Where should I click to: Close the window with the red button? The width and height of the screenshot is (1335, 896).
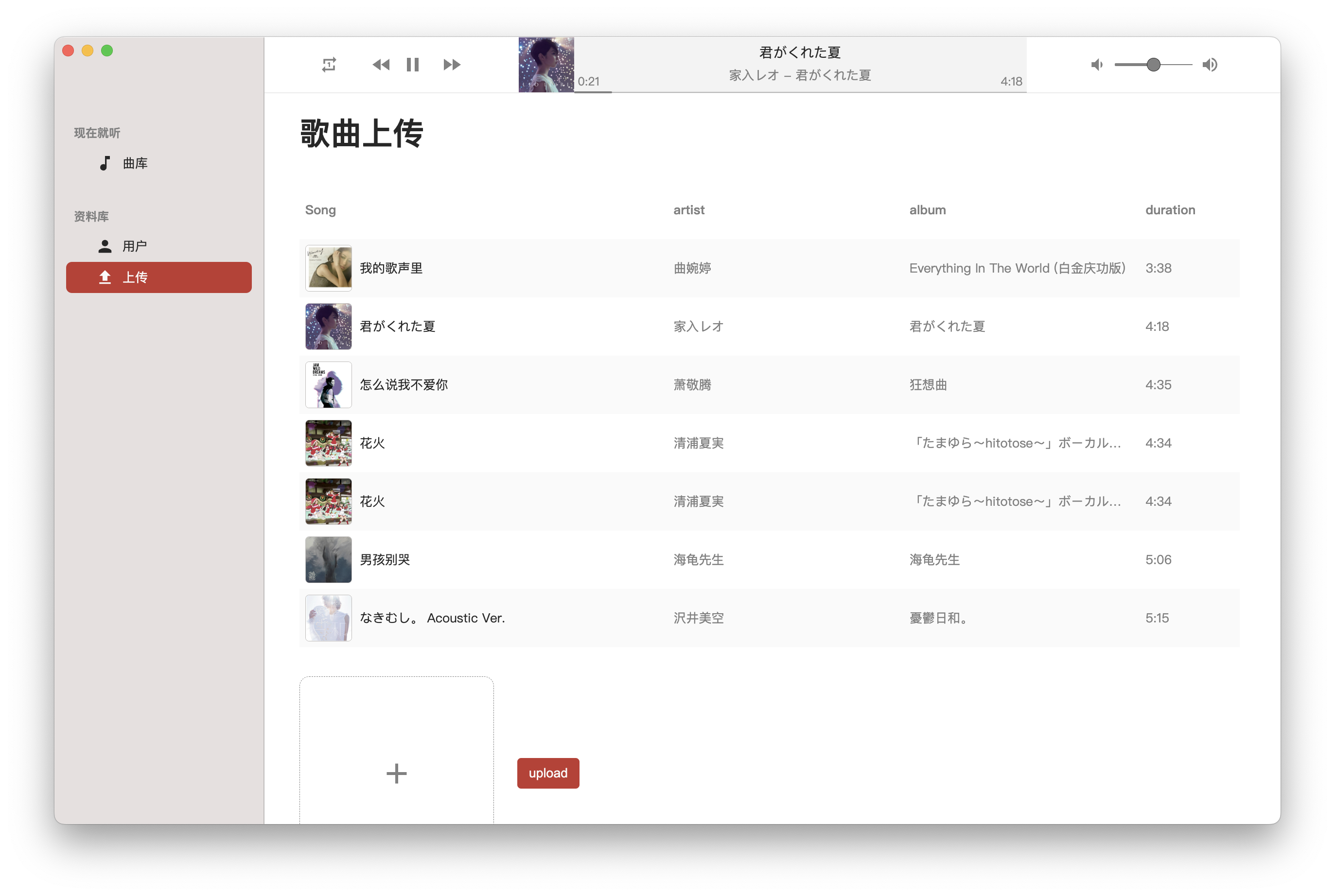coord(68,50)
